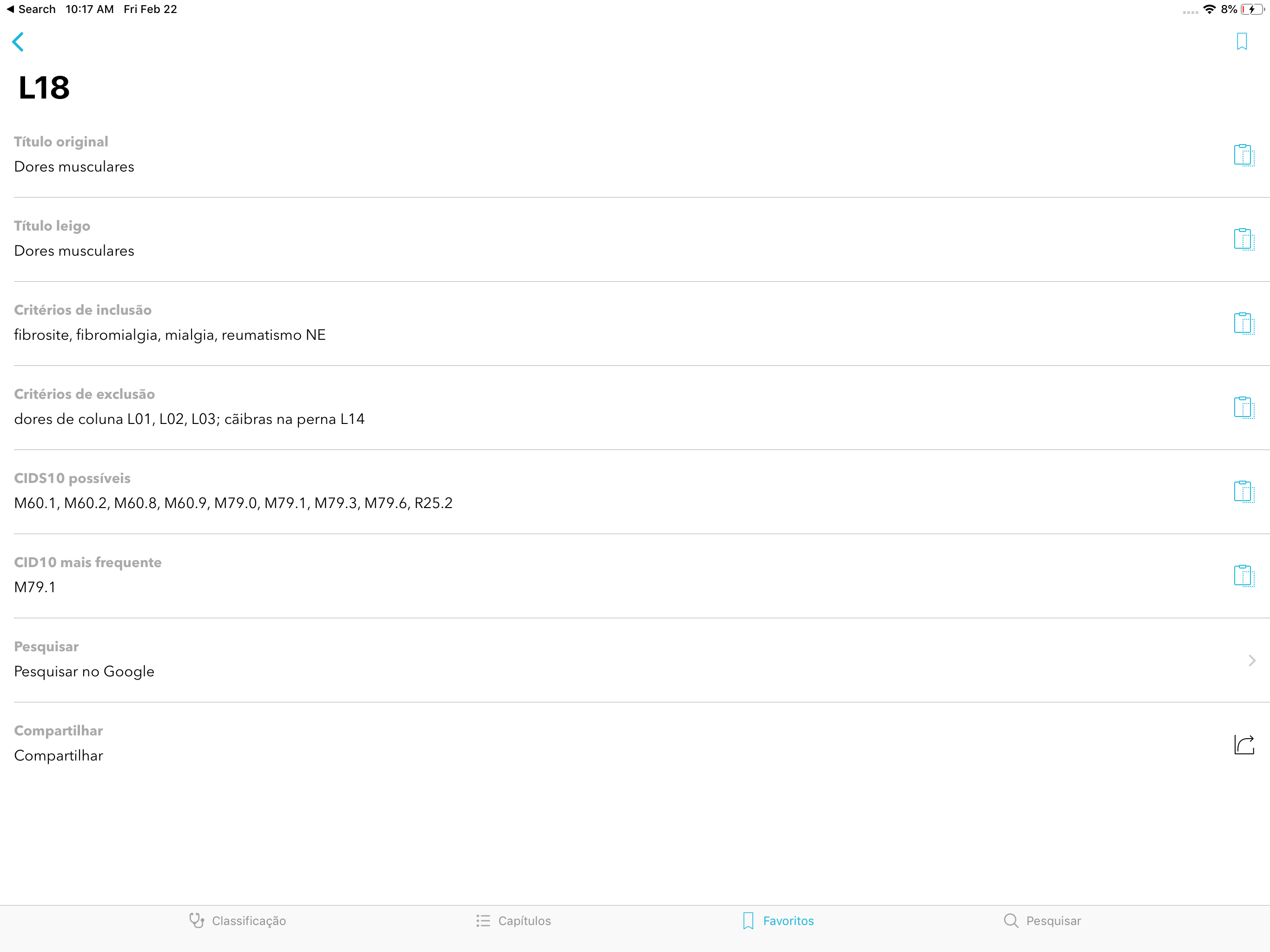The image size is (1270, 952).
Task: Copy the Critérios de inclusão text
Action: [x=1244, y=323]
